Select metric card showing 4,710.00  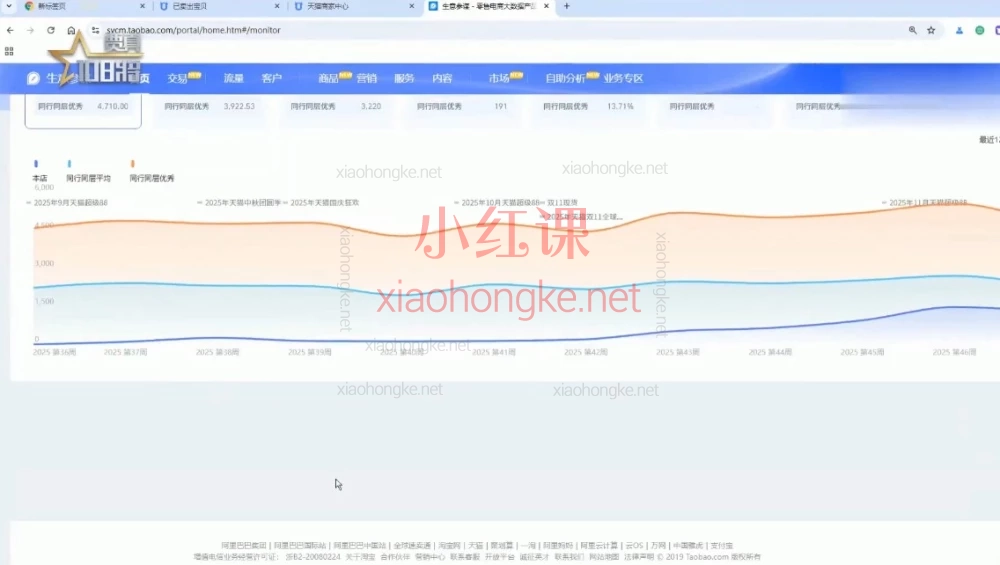83,110
